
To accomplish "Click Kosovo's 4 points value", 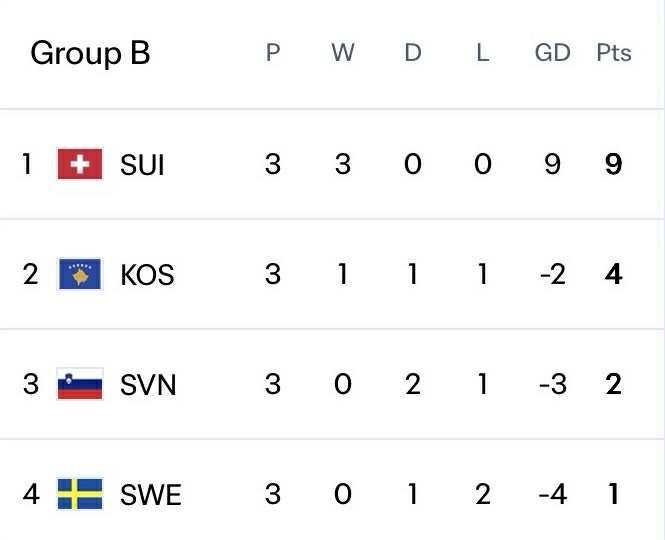I will [x=613, y=274].
